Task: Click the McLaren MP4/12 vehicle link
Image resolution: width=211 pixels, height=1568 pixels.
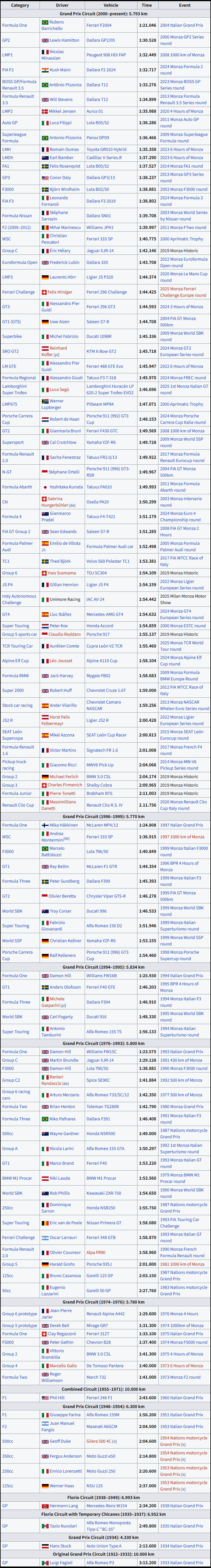Action: [102, 825]
